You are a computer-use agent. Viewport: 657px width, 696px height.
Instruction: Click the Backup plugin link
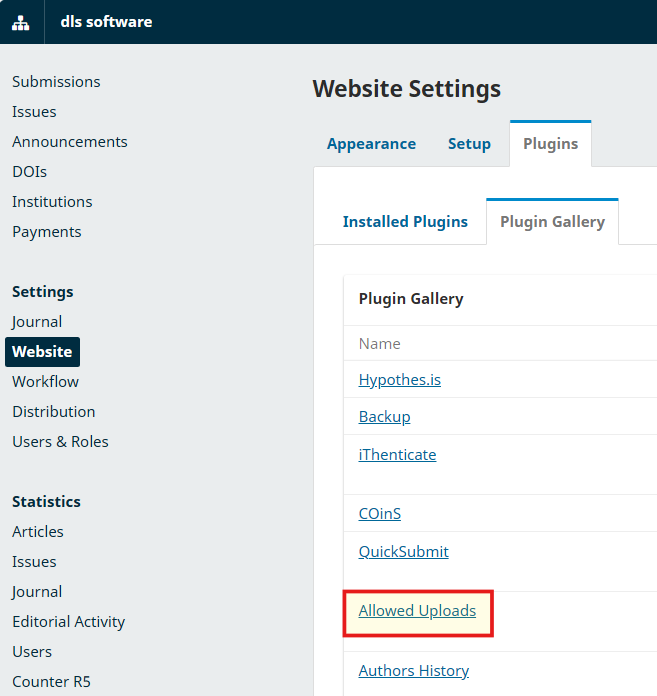385,417
